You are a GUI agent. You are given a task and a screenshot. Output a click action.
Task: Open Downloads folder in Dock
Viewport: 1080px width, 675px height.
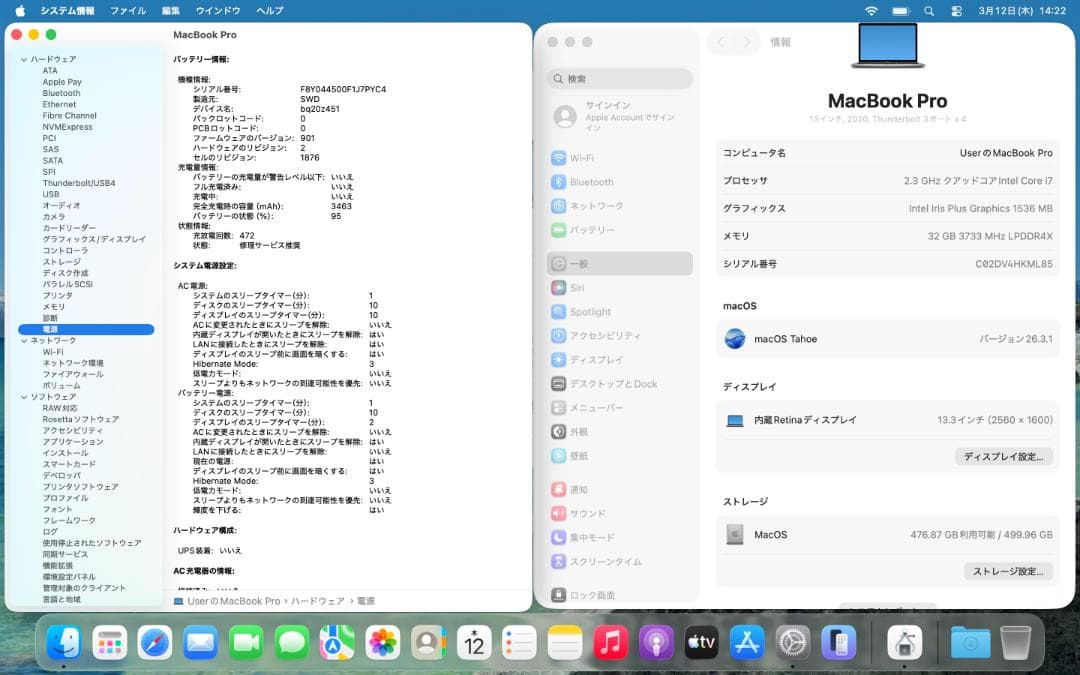[970, 643]
